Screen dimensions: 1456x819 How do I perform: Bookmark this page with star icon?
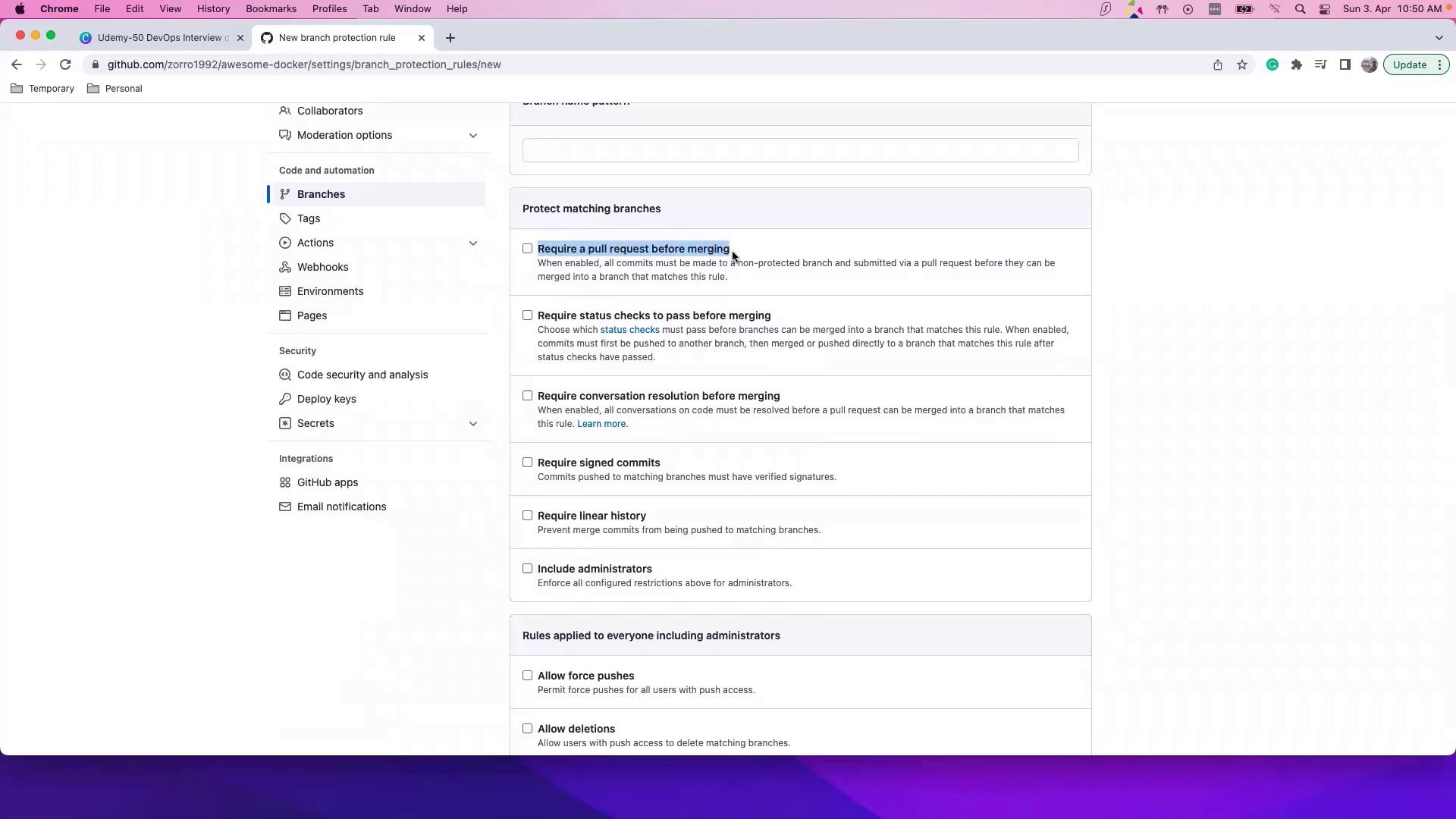[x=1242, y=64]
